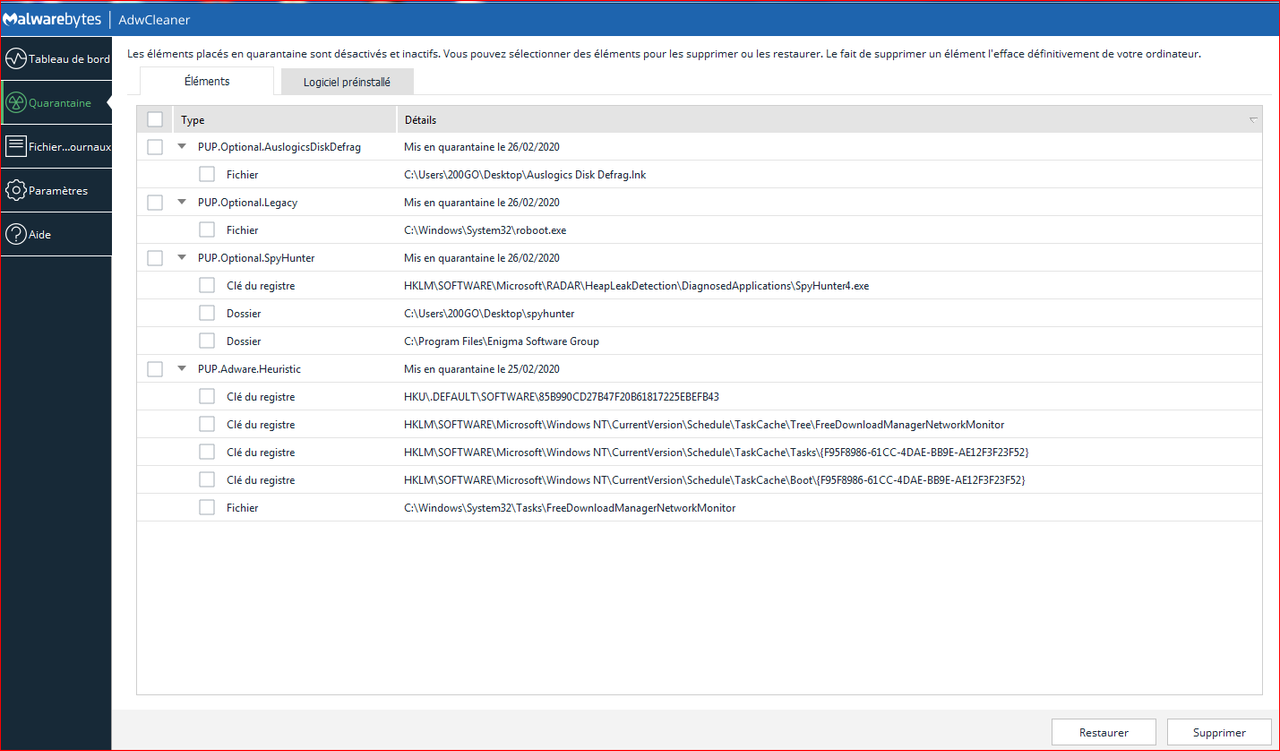
Task: Sort by the Type column header
Action: tap(285, 120)
